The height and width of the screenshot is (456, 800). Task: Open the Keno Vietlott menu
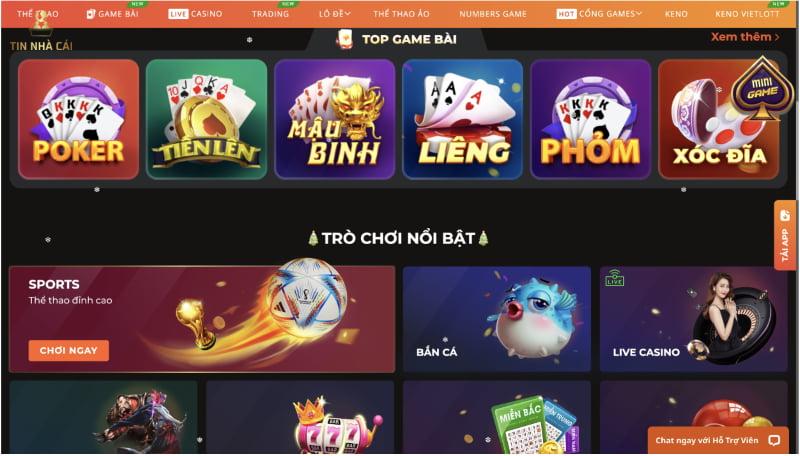(x=747, y=14)
